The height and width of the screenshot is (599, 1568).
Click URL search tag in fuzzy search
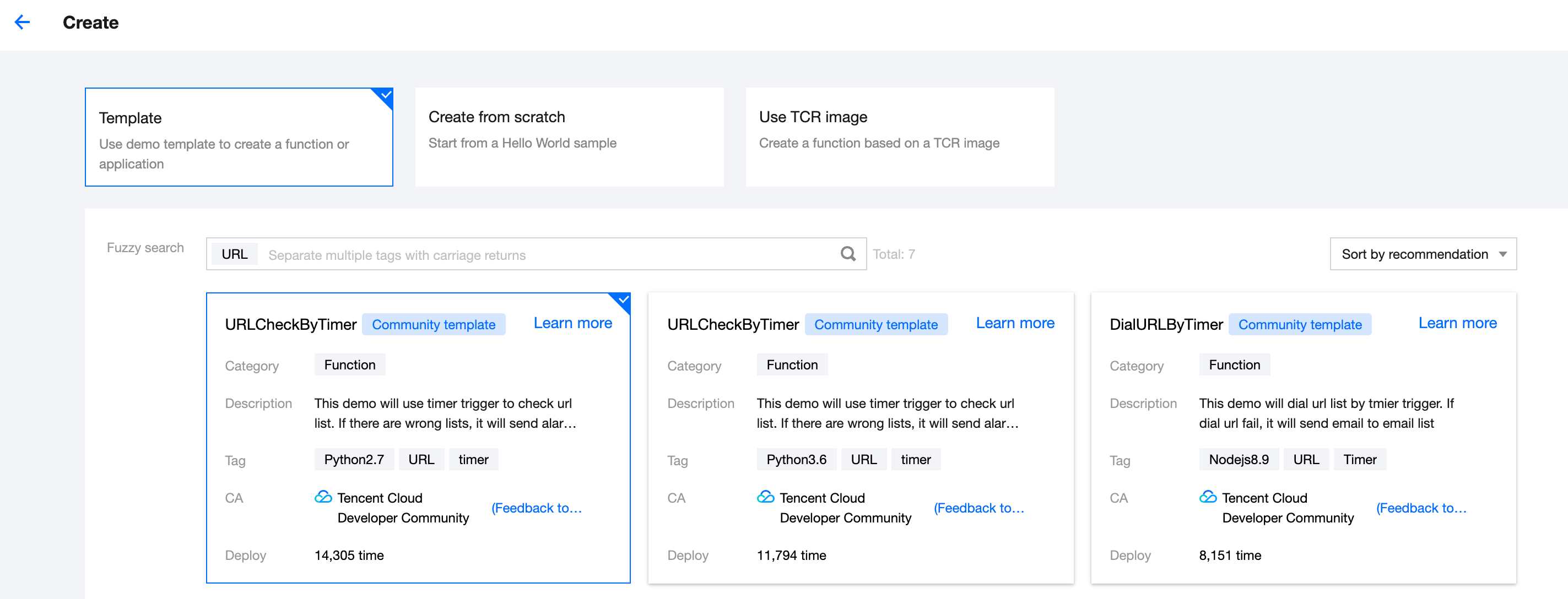coord(234,254)
